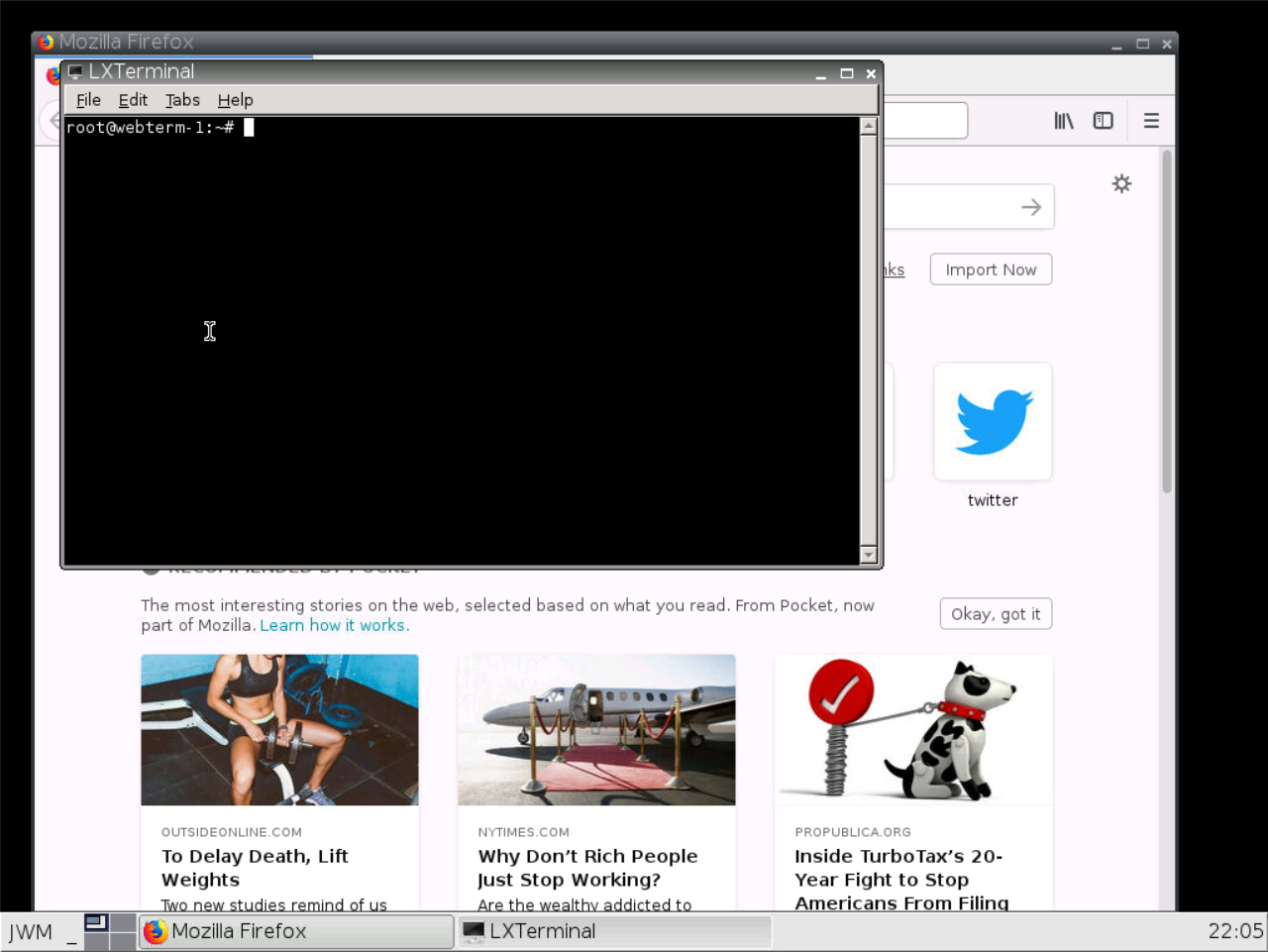
Task: Open the Learn how it works link
Action: pos(332,625)
